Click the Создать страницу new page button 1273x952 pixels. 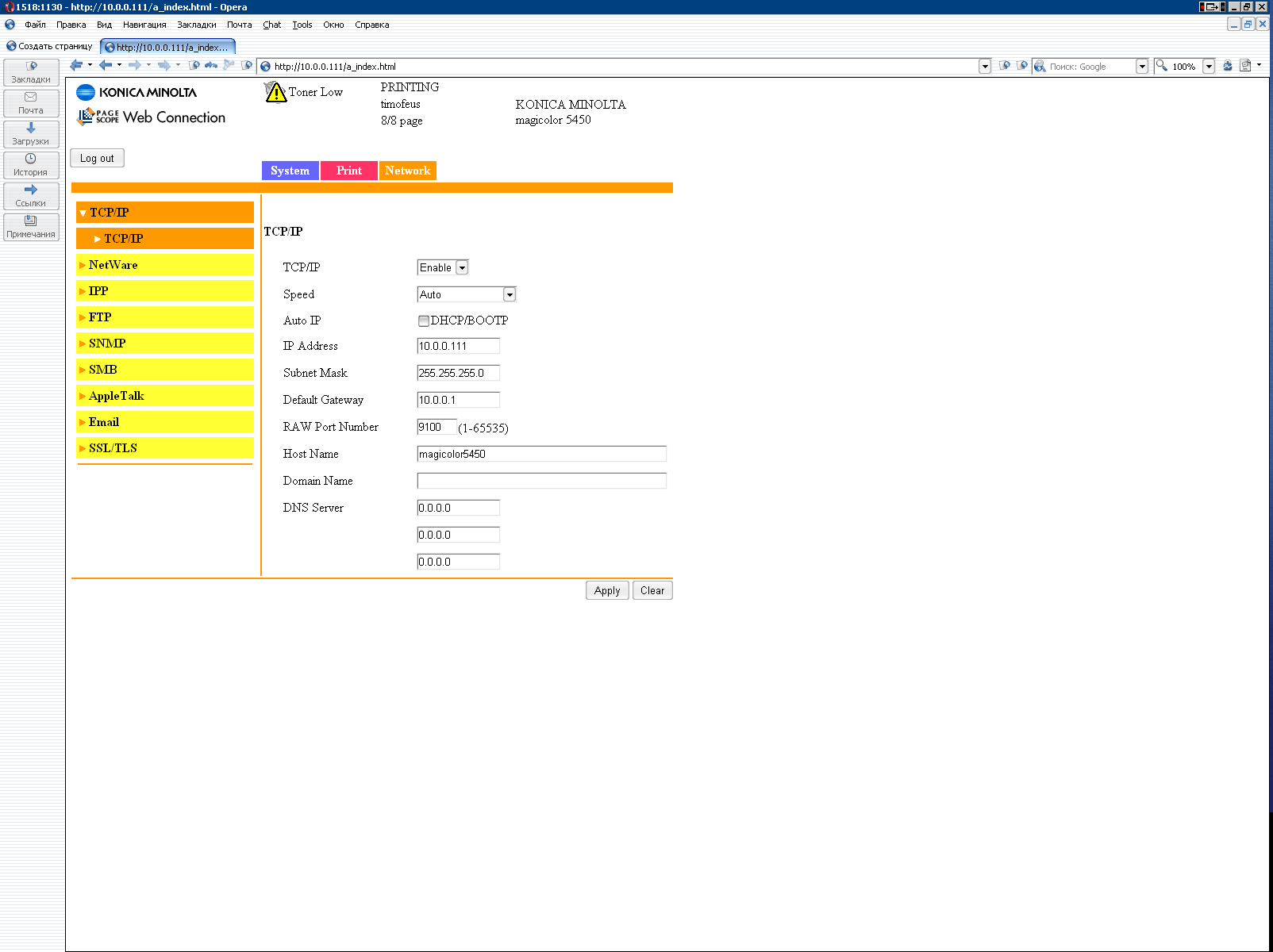49,46
